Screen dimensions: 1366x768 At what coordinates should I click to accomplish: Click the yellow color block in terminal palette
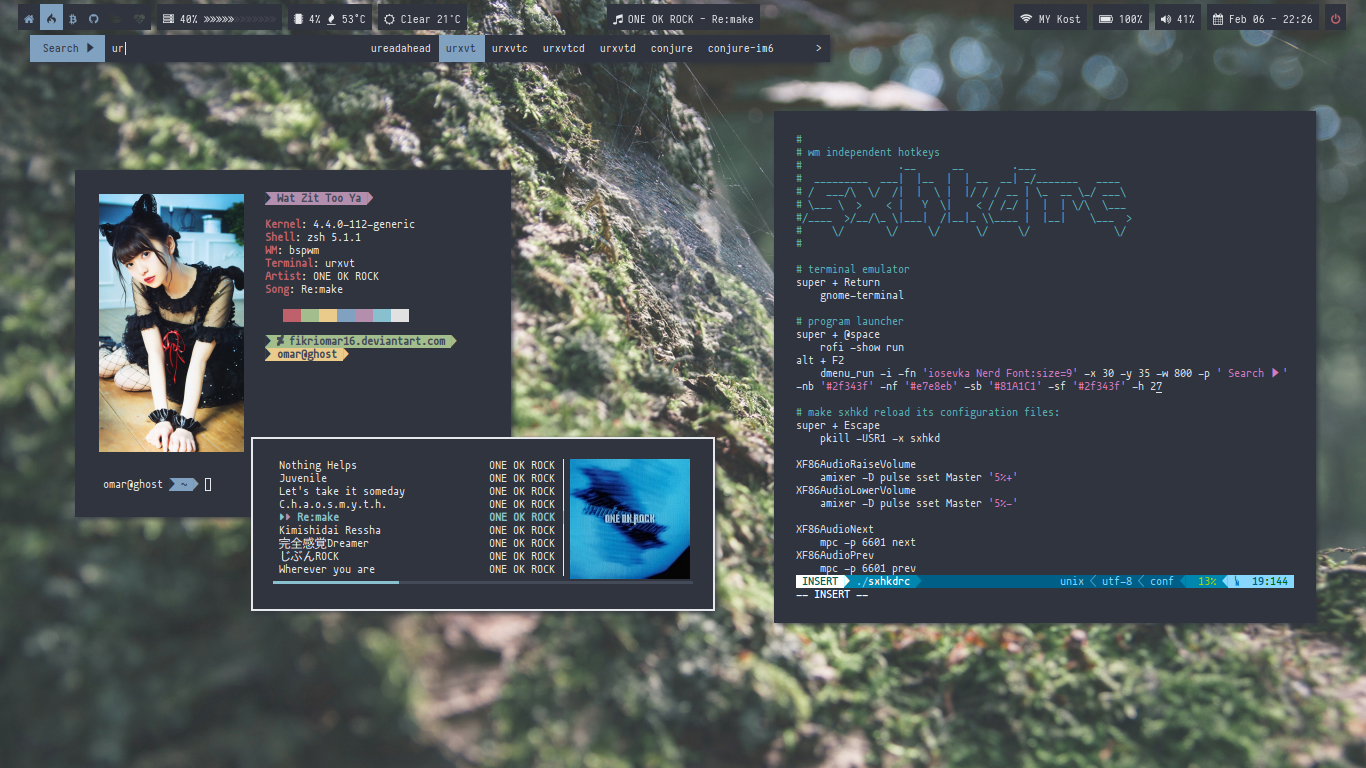(x=328, y=315)
